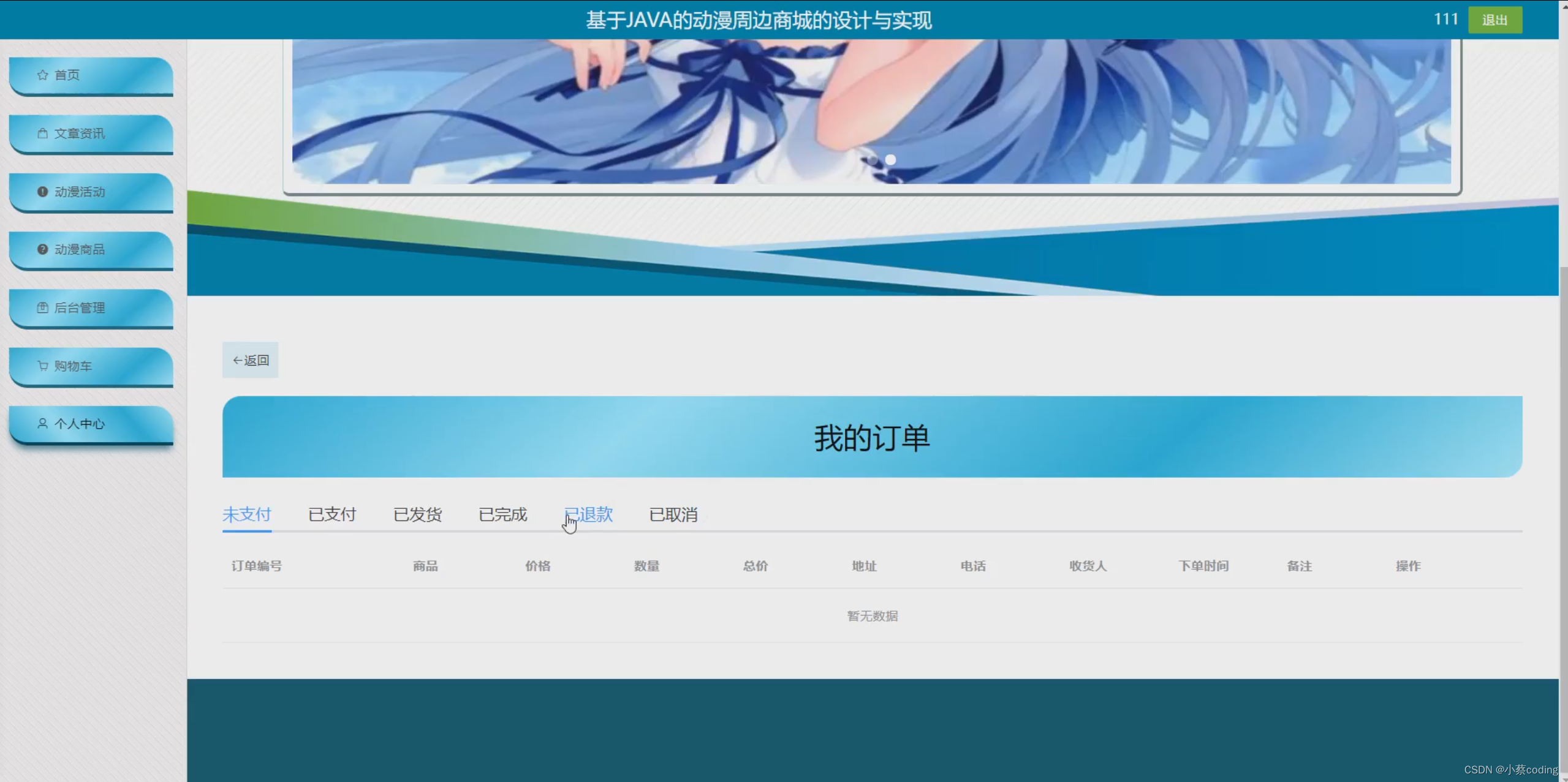This screenshot has width=1568, height=782.
Task: Click the 地址 column header
Action: point(864,566)
